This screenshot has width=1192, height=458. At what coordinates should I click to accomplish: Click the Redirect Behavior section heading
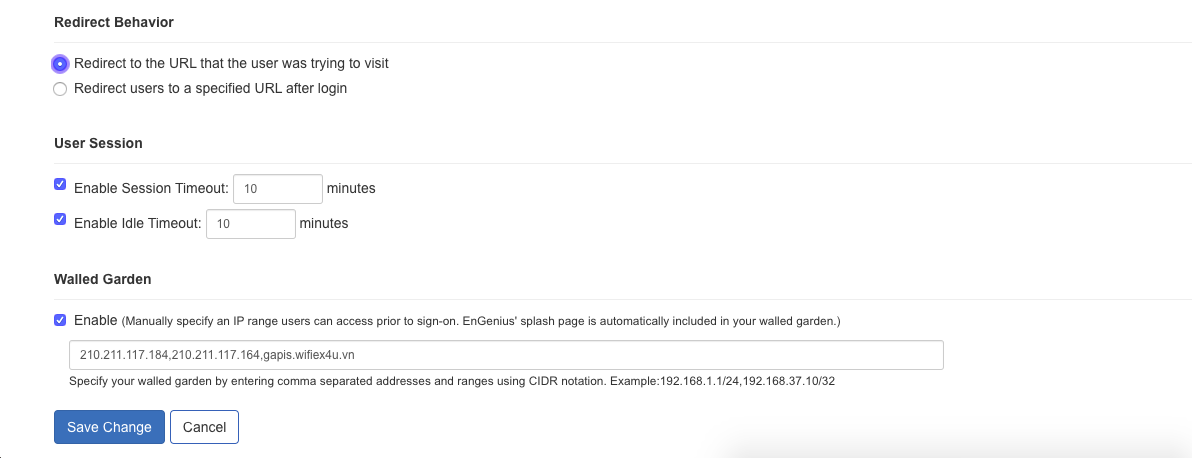click(114, 22)
